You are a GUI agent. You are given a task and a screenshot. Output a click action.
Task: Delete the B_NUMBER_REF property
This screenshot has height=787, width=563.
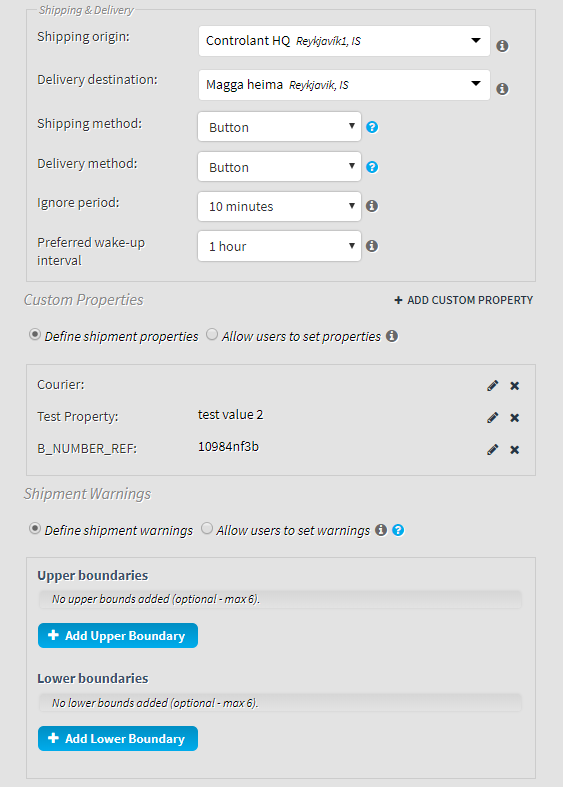514,450
